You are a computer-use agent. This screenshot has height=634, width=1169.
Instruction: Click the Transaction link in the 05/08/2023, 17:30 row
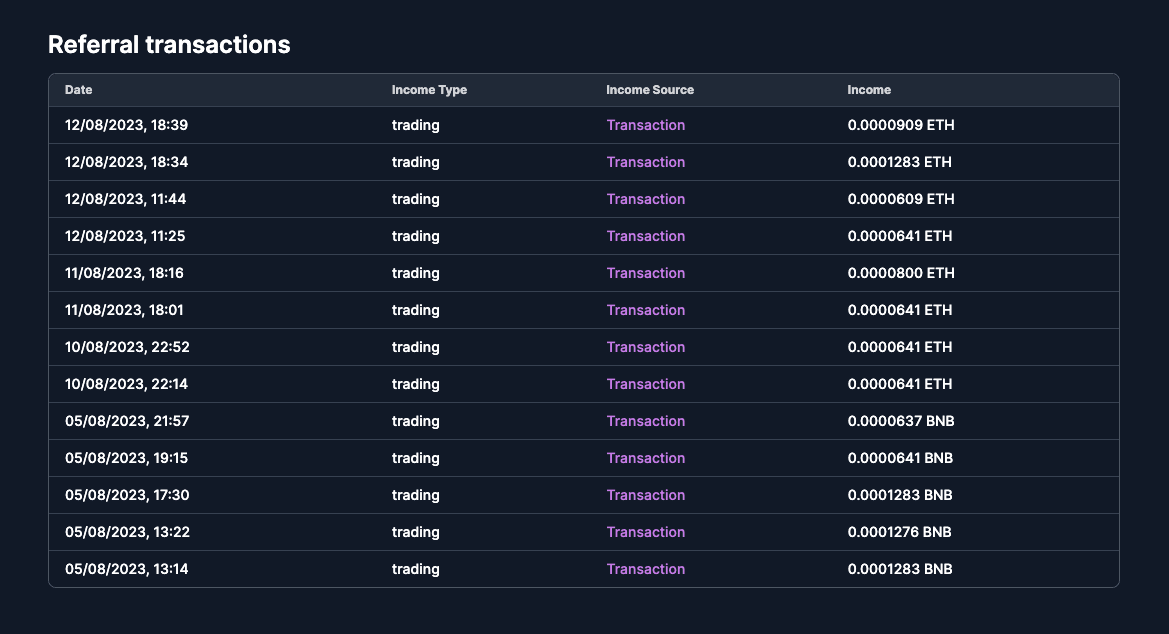tap(646, 495)
